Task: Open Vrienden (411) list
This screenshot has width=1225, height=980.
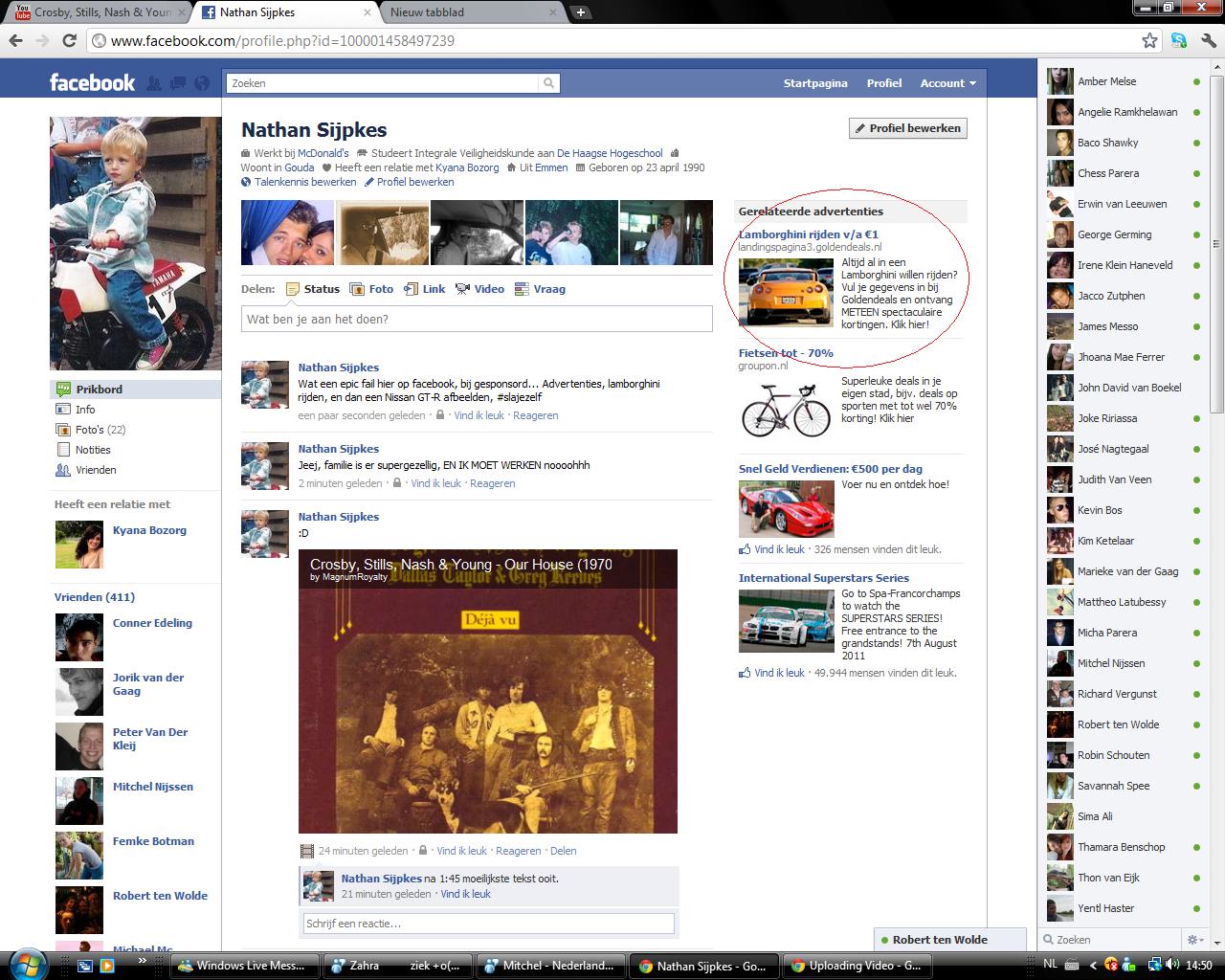Action: [95, 597]
